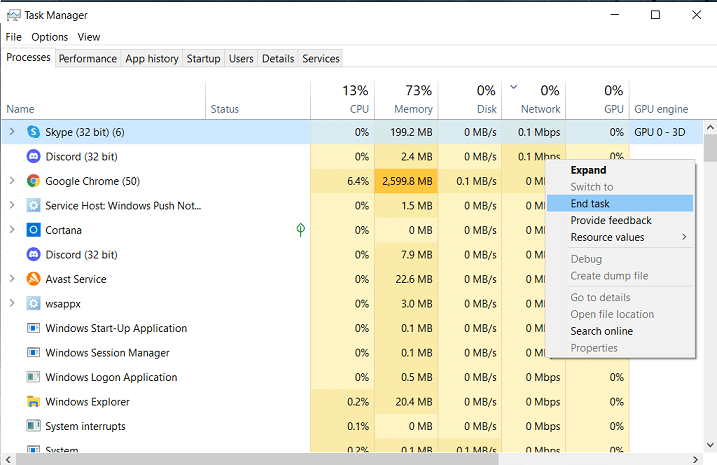Choose Resource values in the context menu
Screen dimensions: 717x465
pos(620,237)
